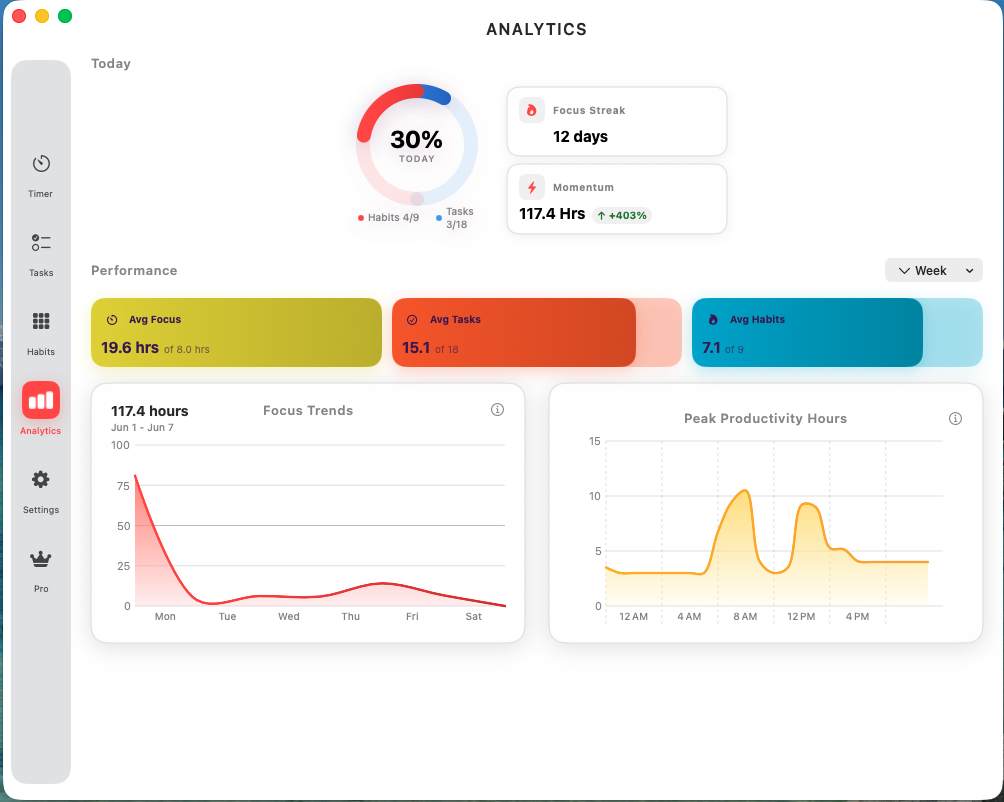Click the +403% momentum badge

tap(622, 216)
